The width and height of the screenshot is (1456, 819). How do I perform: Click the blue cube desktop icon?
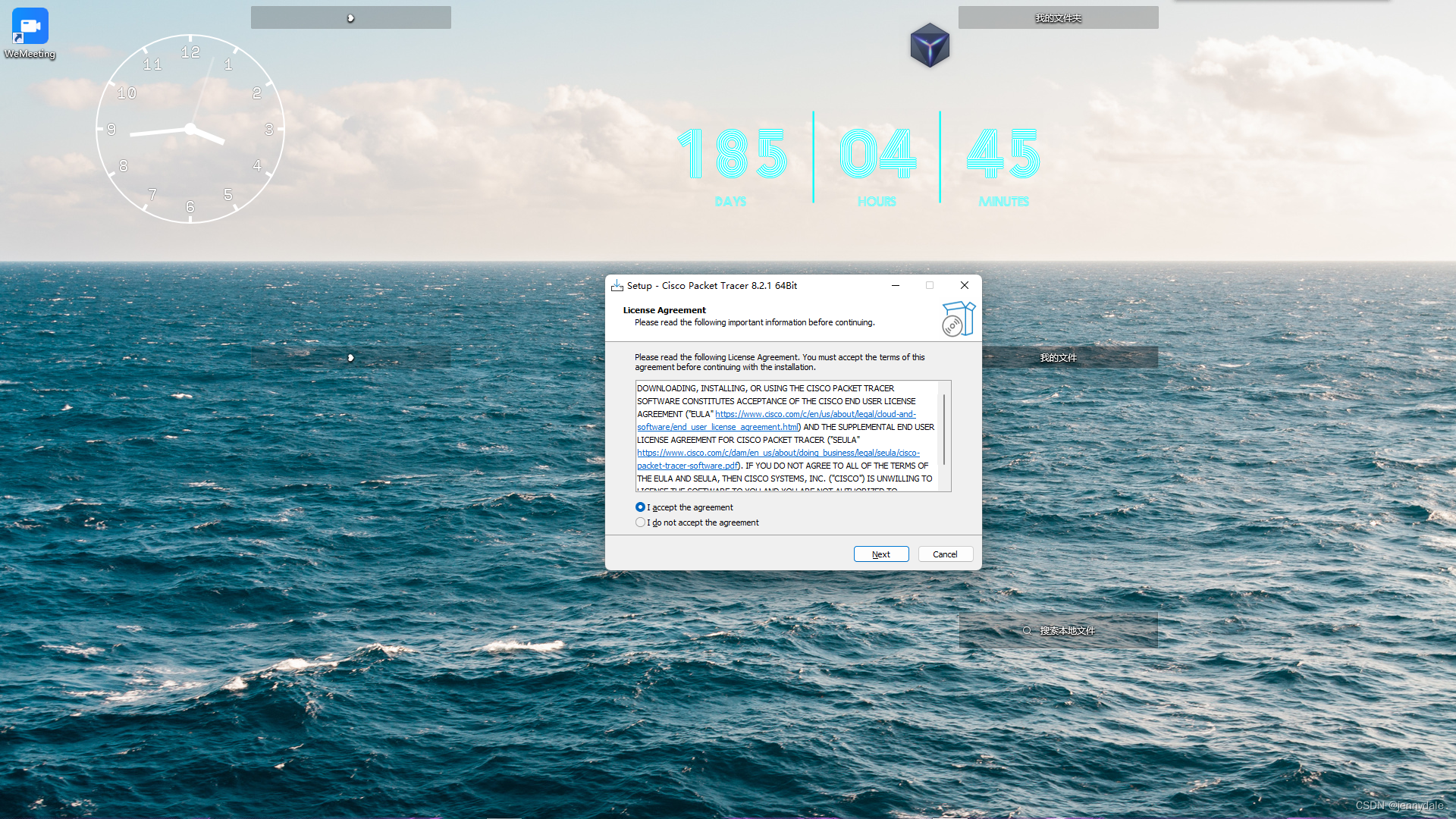click(x=930, y=45)
